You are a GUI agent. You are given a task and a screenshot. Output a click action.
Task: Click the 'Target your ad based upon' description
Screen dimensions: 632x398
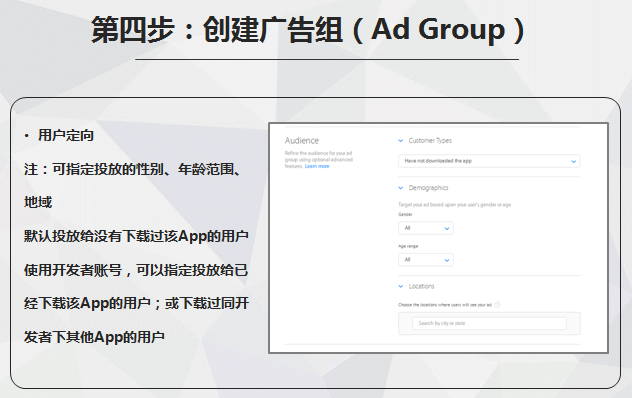[454, 205]
